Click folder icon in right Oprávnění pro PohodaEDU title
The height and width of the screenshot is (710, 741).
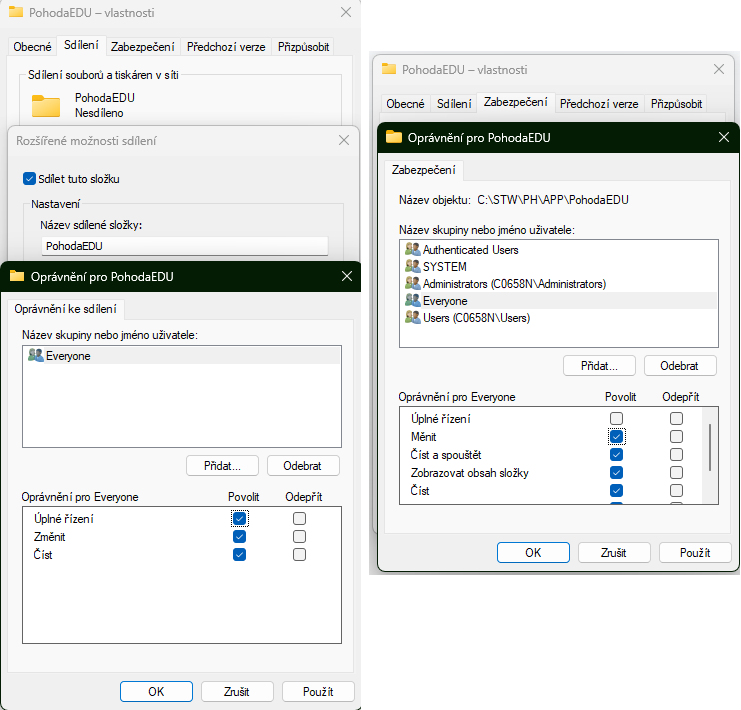click(x=394, y=137)
